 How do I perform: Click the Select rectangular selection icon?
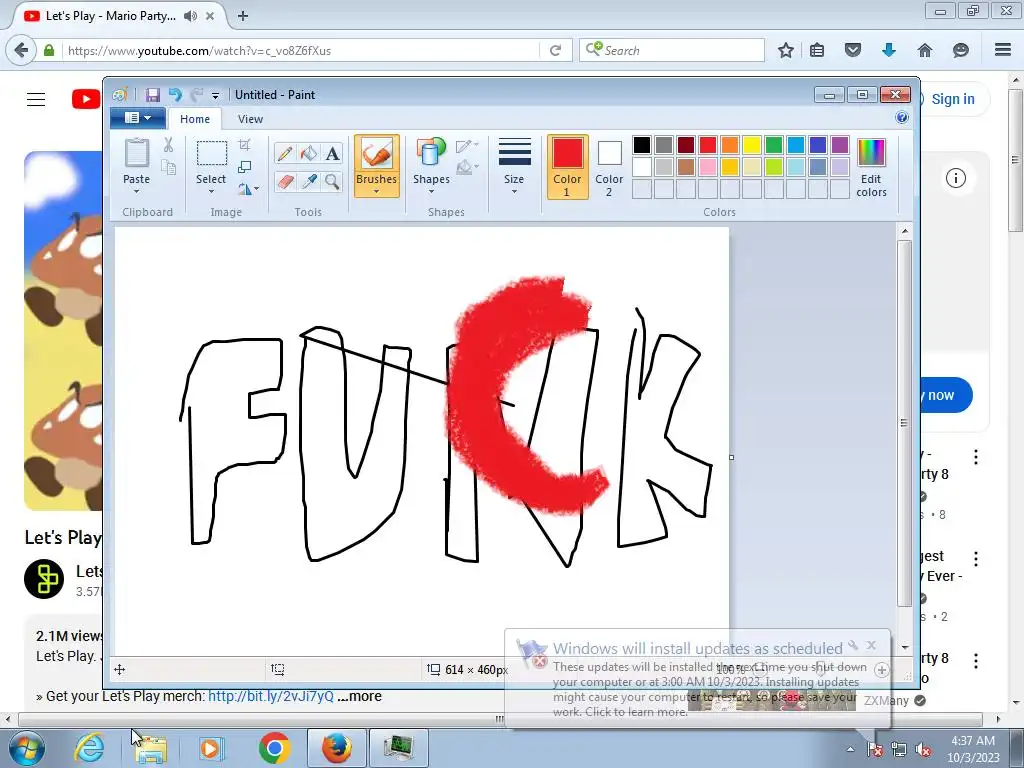(x=212, y=154)
